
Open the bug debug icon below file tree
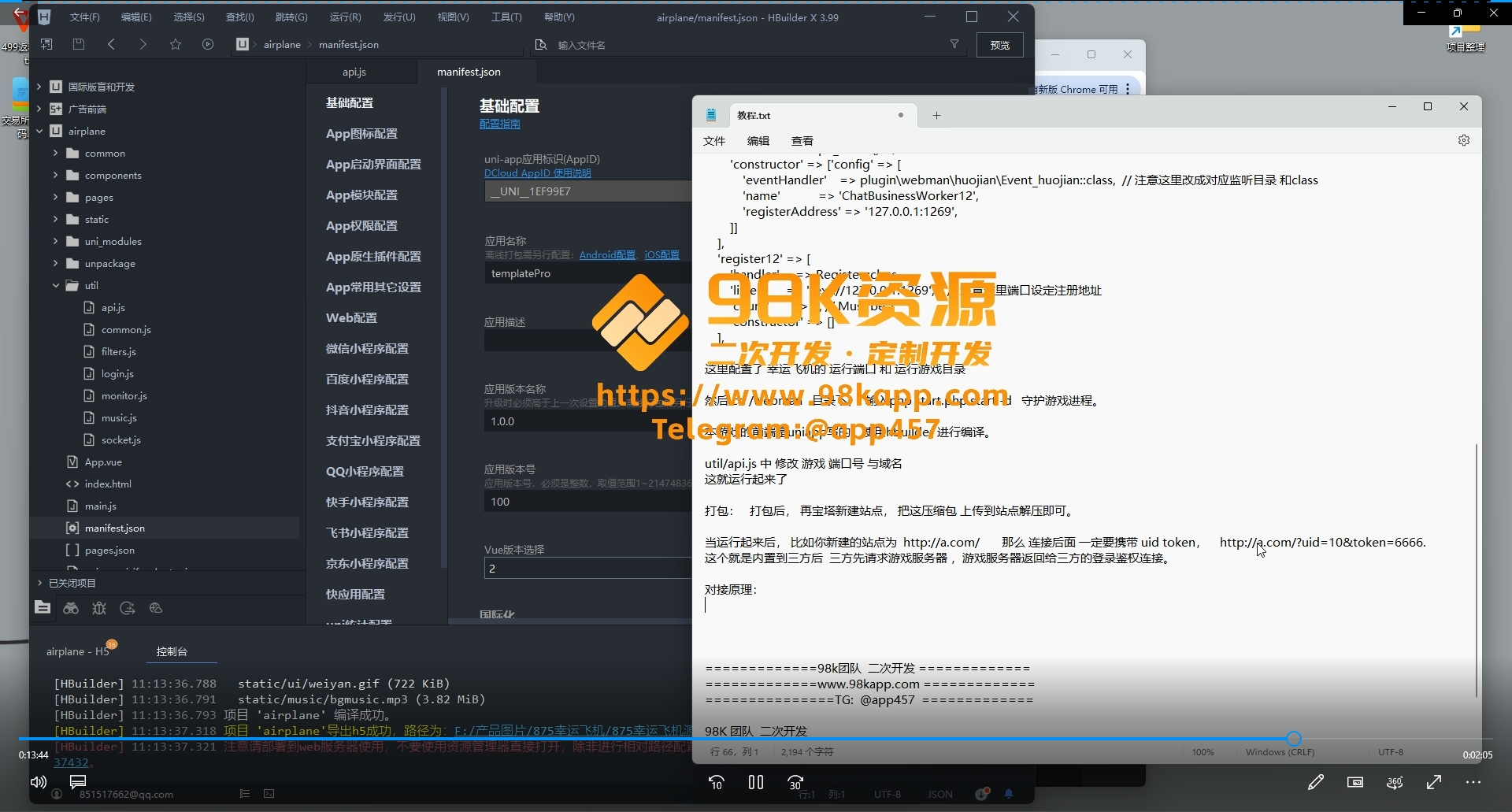pos(99,608)
